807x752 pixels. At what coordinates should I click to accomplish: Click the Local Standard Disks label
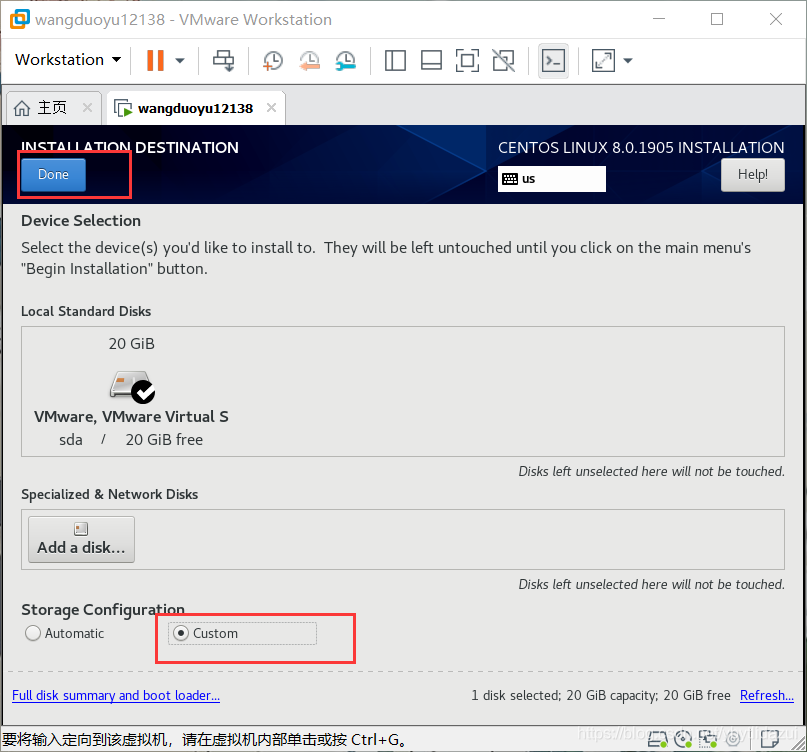point(86,311)
